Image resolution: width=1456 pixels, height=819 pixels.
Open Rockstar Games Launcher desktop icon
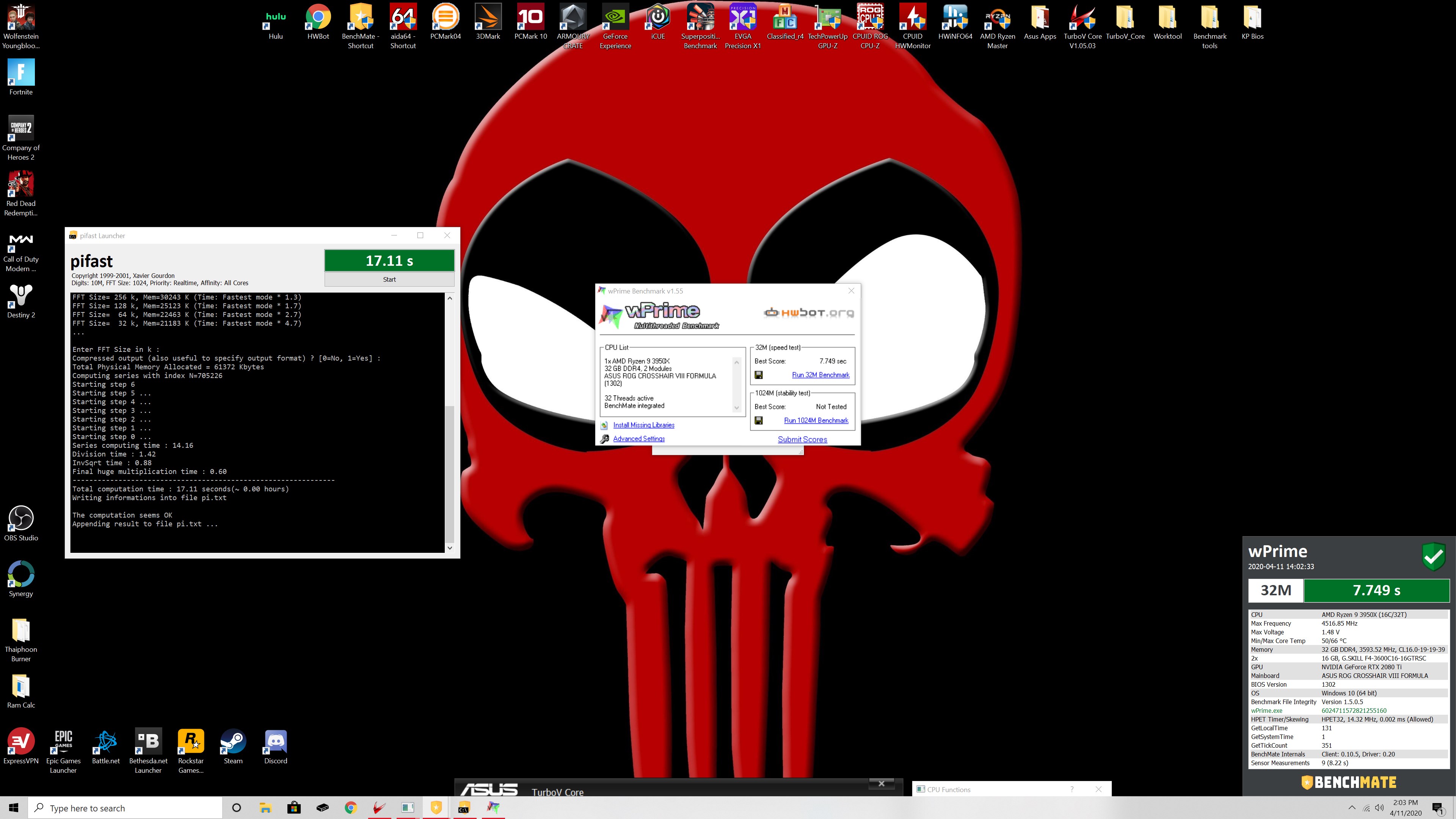(190, 751)
